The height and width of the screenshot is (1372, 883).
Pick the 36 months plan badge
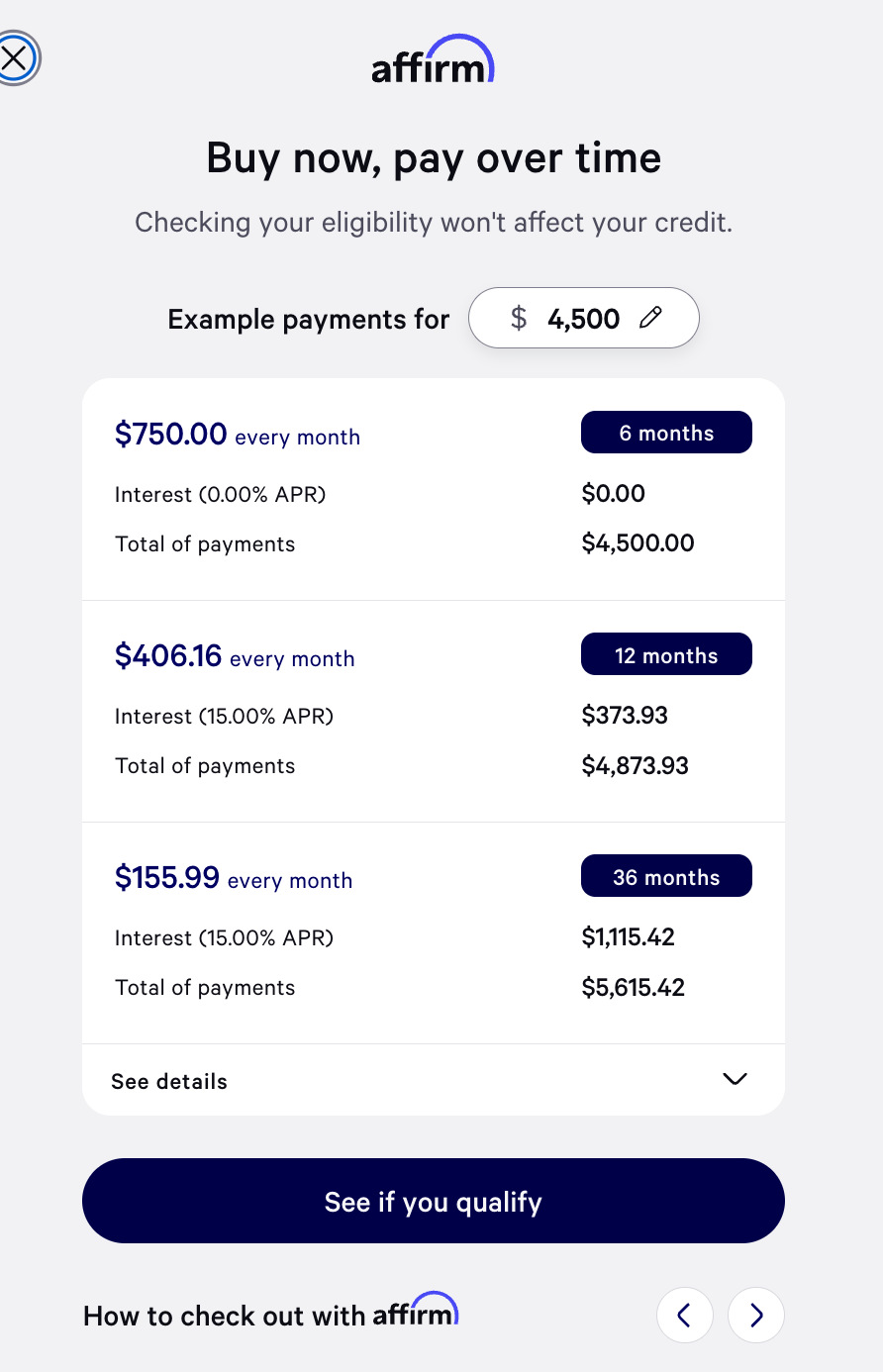(666, 876)
